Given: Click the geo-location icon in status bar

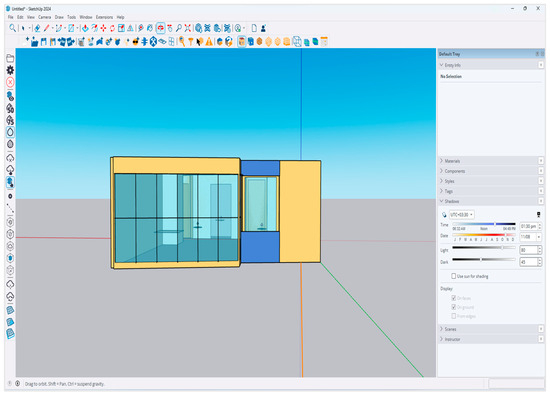Looking at the screenshot, I should tap(18, 383).
